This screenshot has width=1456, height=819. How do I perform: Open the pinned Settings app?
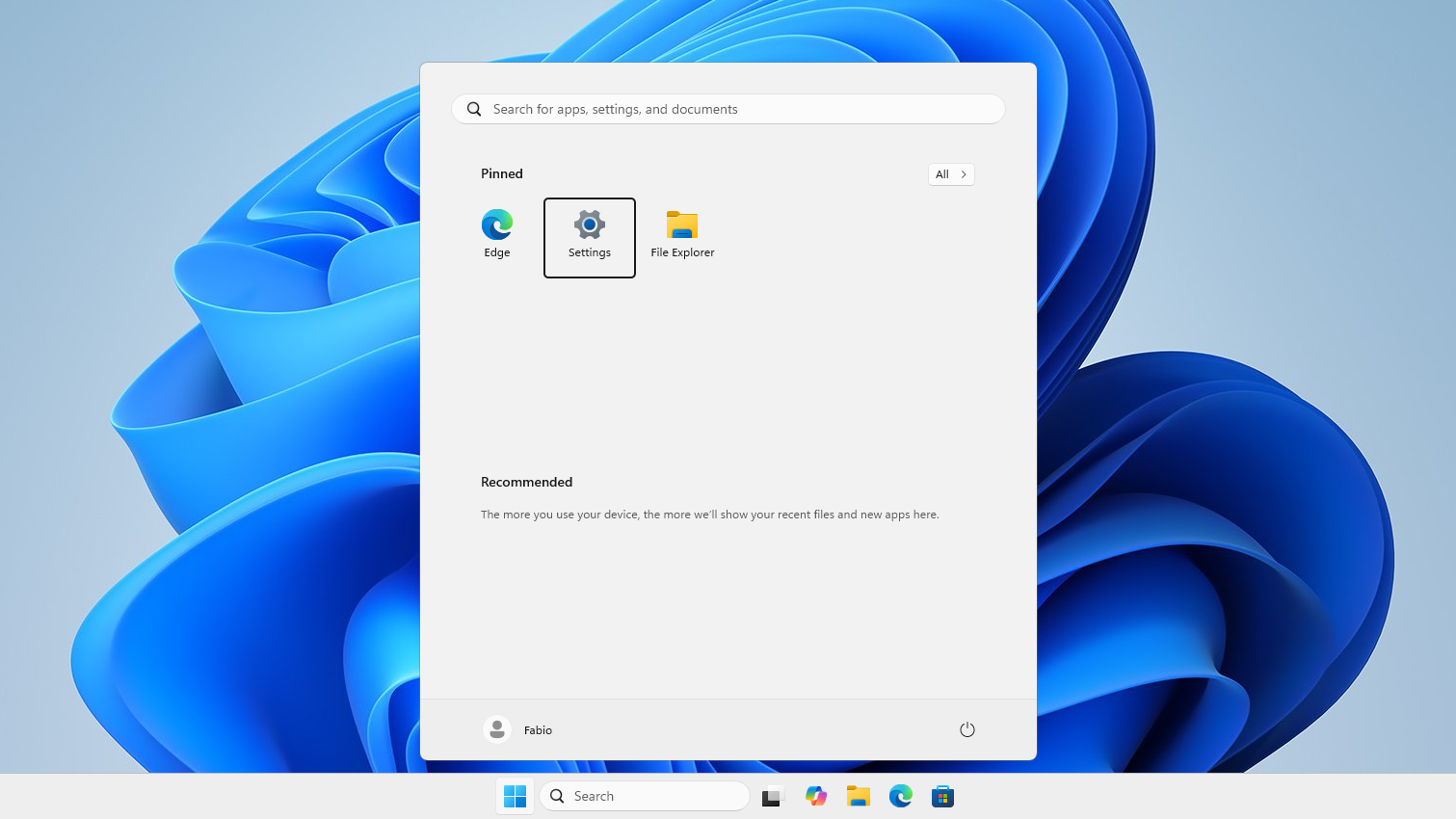tap(590, 238)
